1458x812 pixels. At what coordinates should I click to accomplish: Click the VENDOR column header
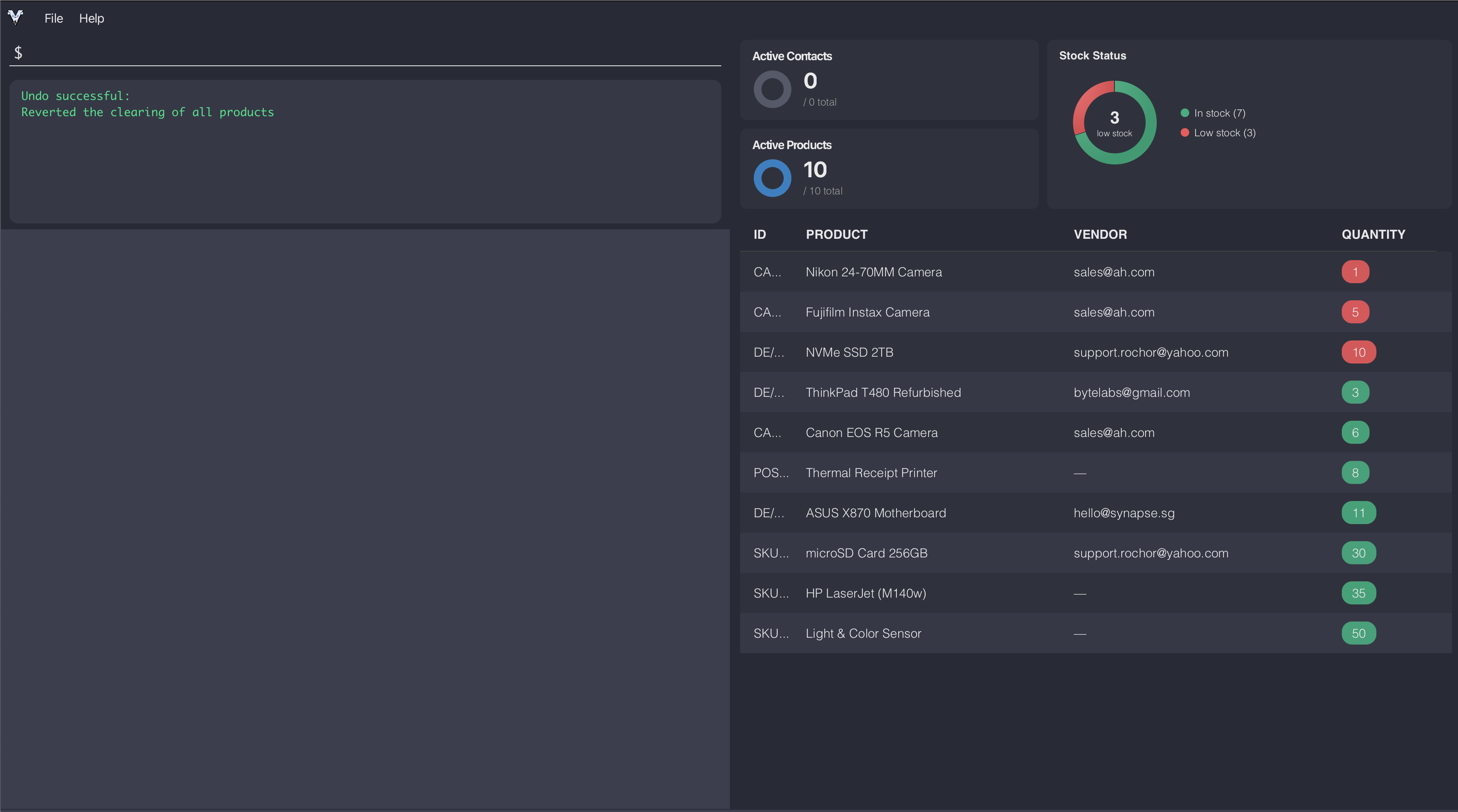(1100, 234)
